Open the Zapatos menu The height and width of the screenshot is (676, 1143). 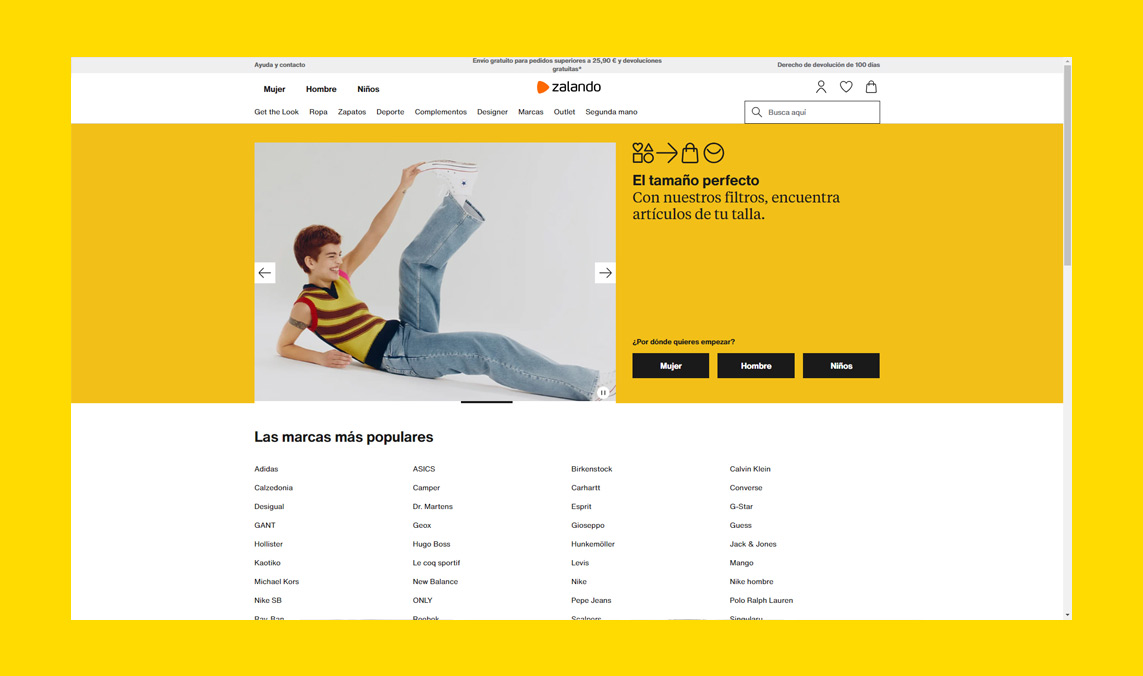point(351,112)
